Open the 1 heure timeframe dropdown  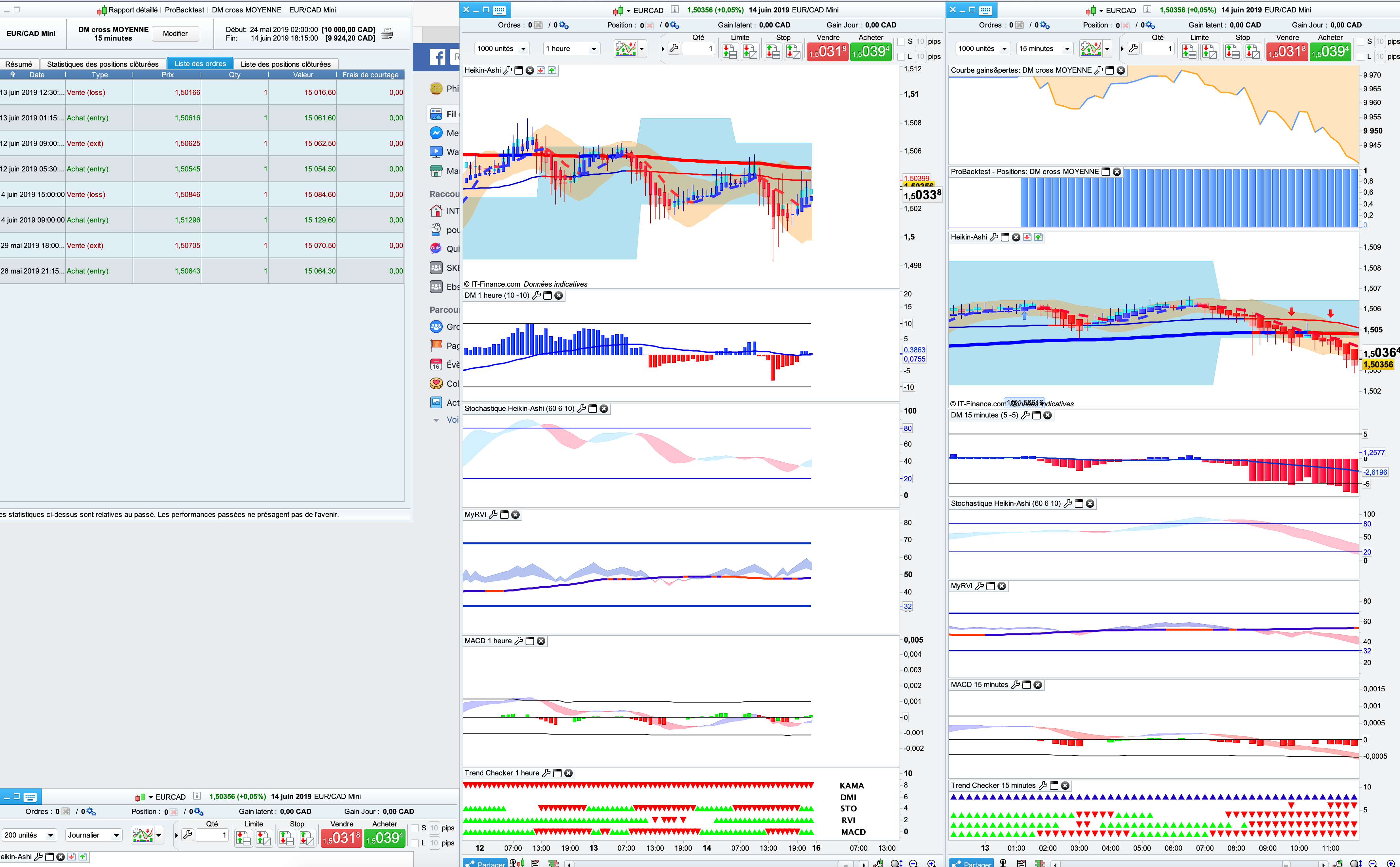click(x=571, y=49)
